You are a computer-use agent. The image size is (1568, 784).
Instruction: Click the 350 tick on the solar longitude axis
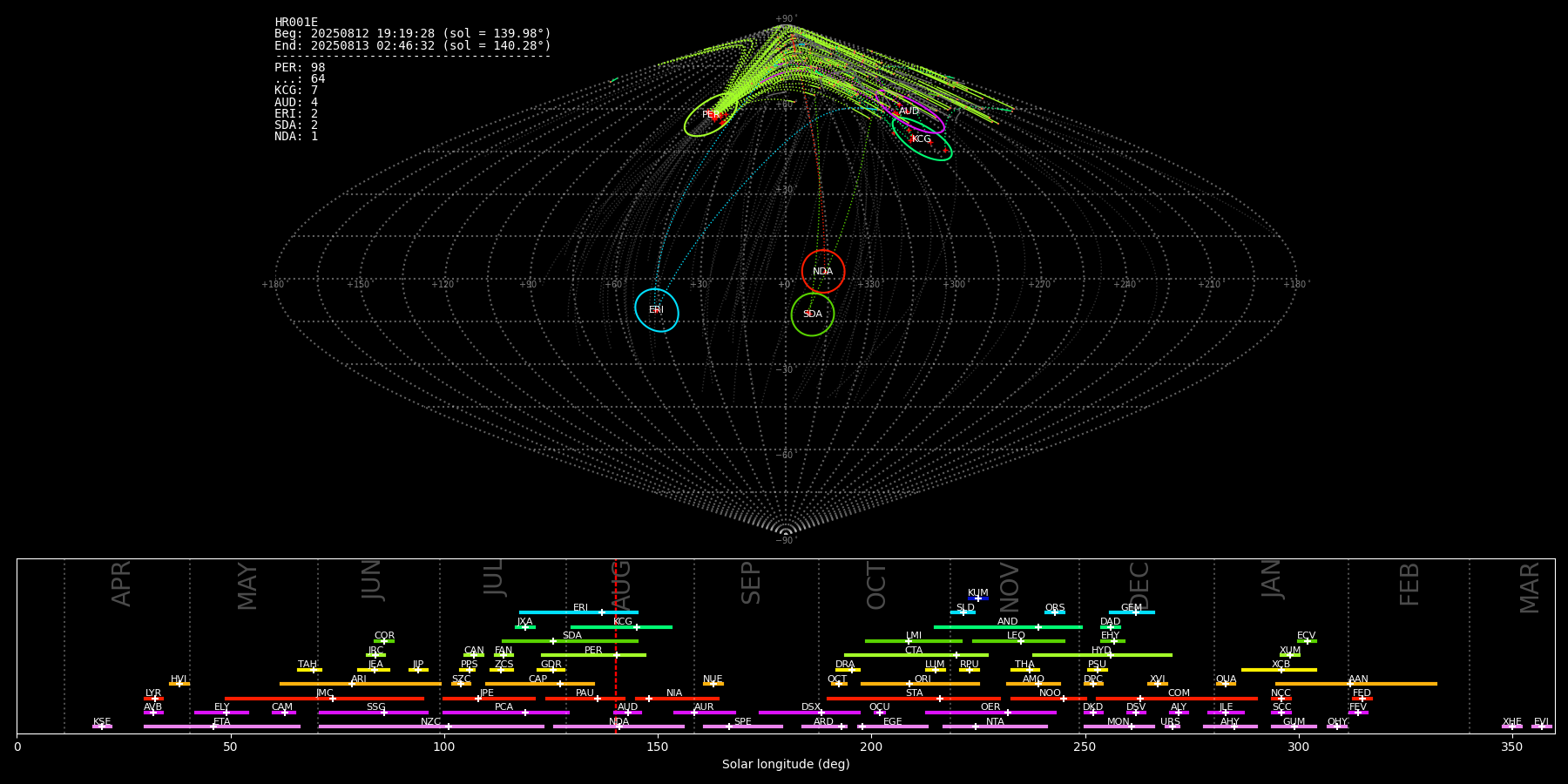[1512, 747]
